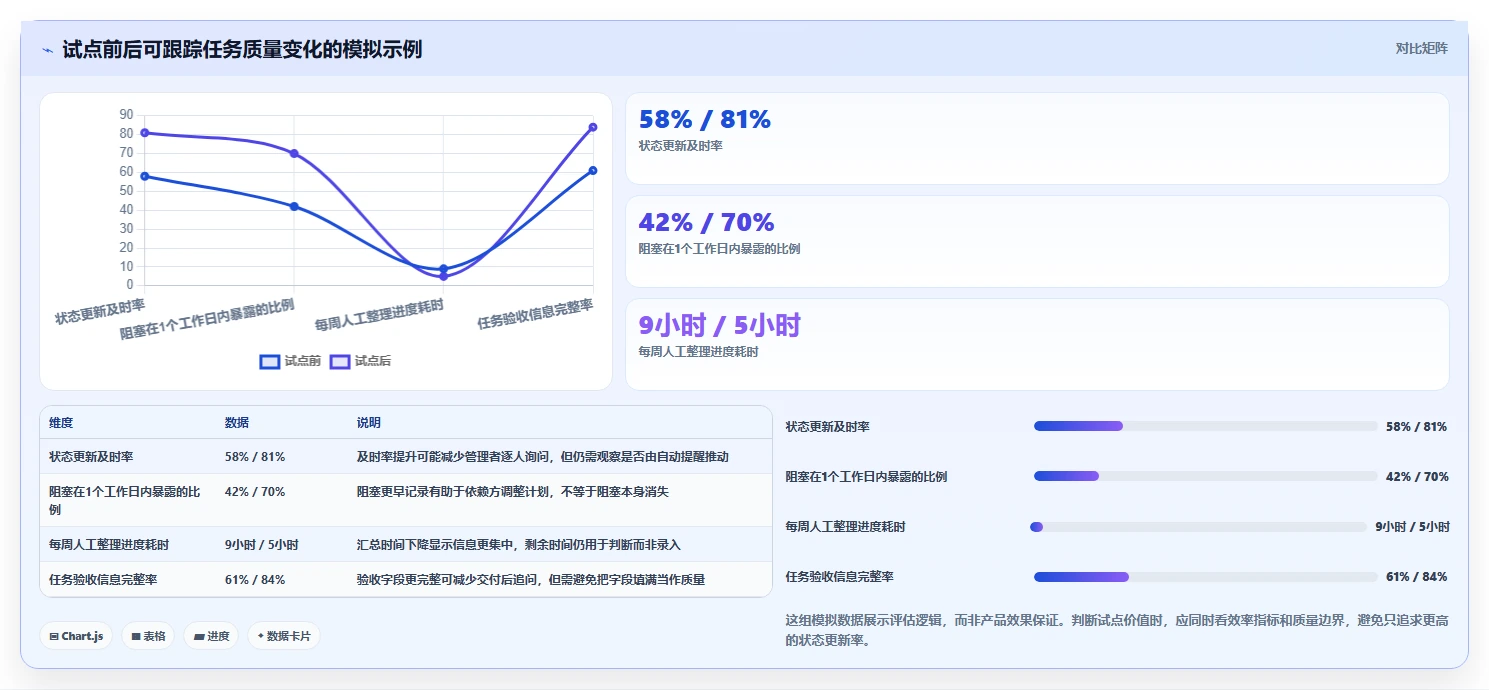
Task: Click the 试点前 point for 任务验收信息完整率
Action: [593, 170]
